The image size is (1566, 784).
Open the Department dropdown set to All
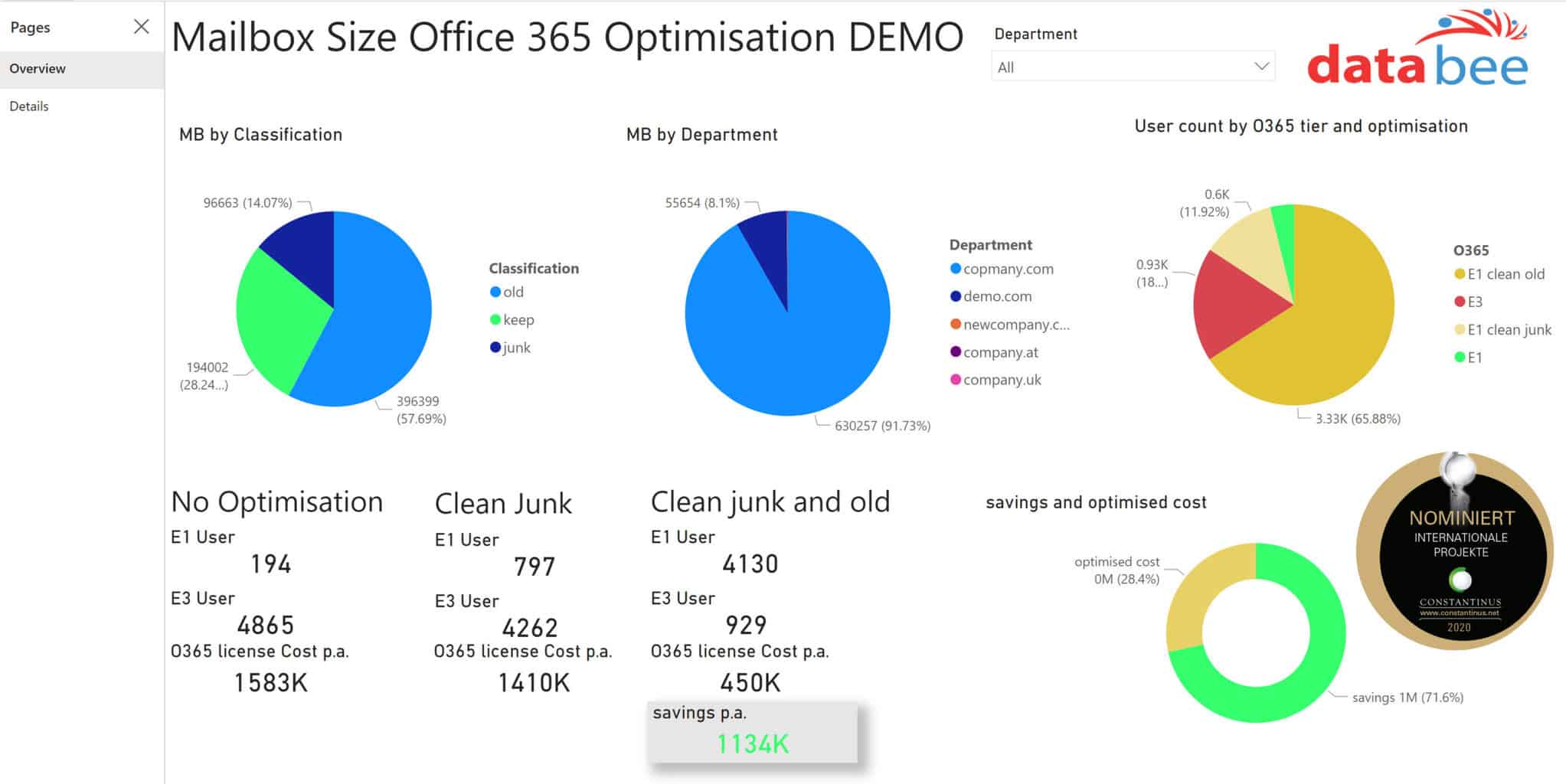pyautogui.click(x=1133, y=67)
